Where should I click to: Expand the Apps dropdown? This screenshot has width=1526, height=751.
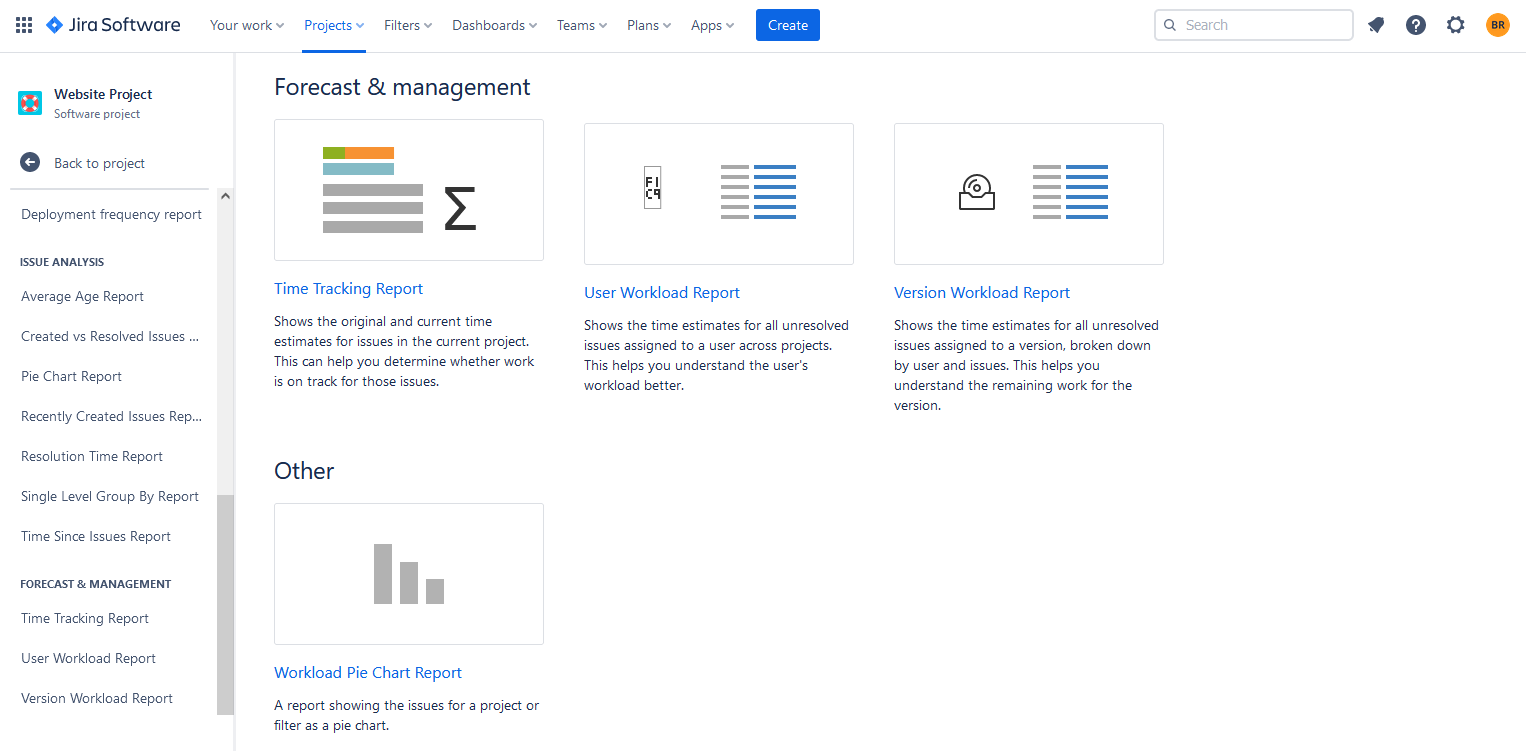tap(712, 25)
